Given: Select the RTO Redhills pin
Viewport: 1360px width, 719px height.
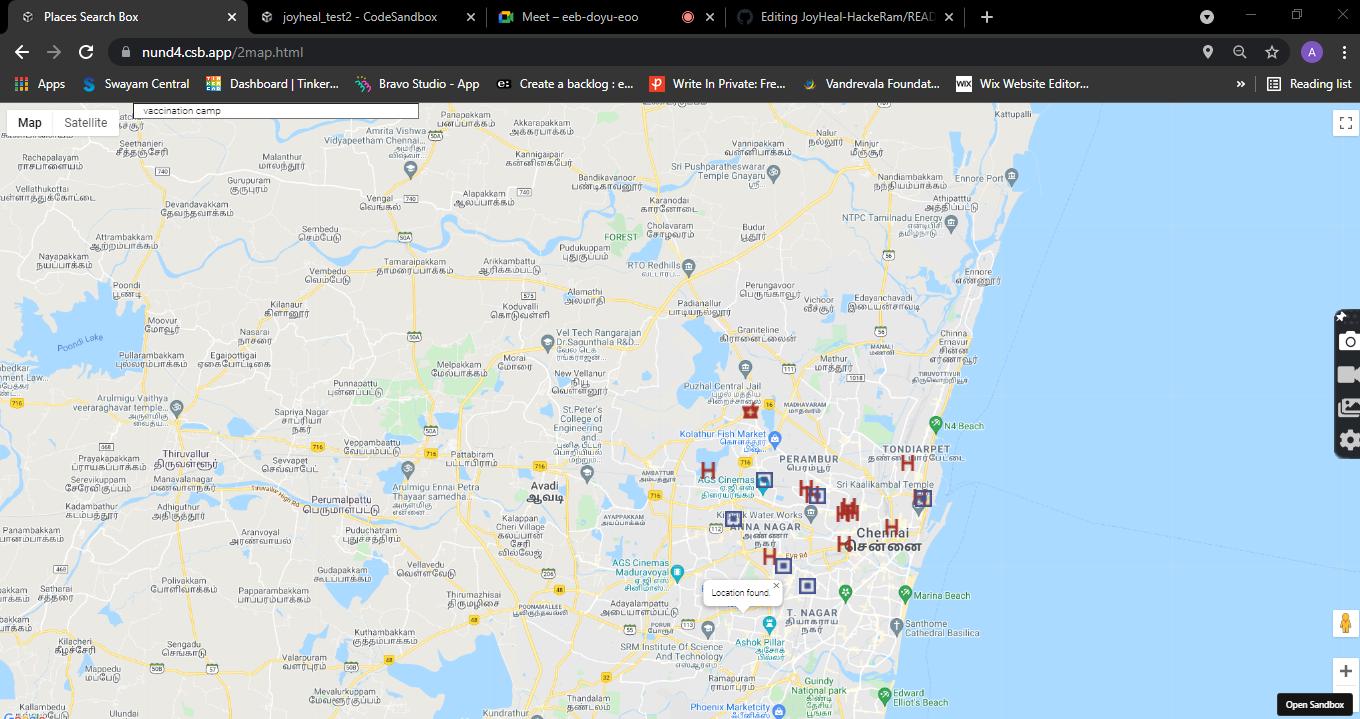Looking at the screenshot, I should click(690, 266).
